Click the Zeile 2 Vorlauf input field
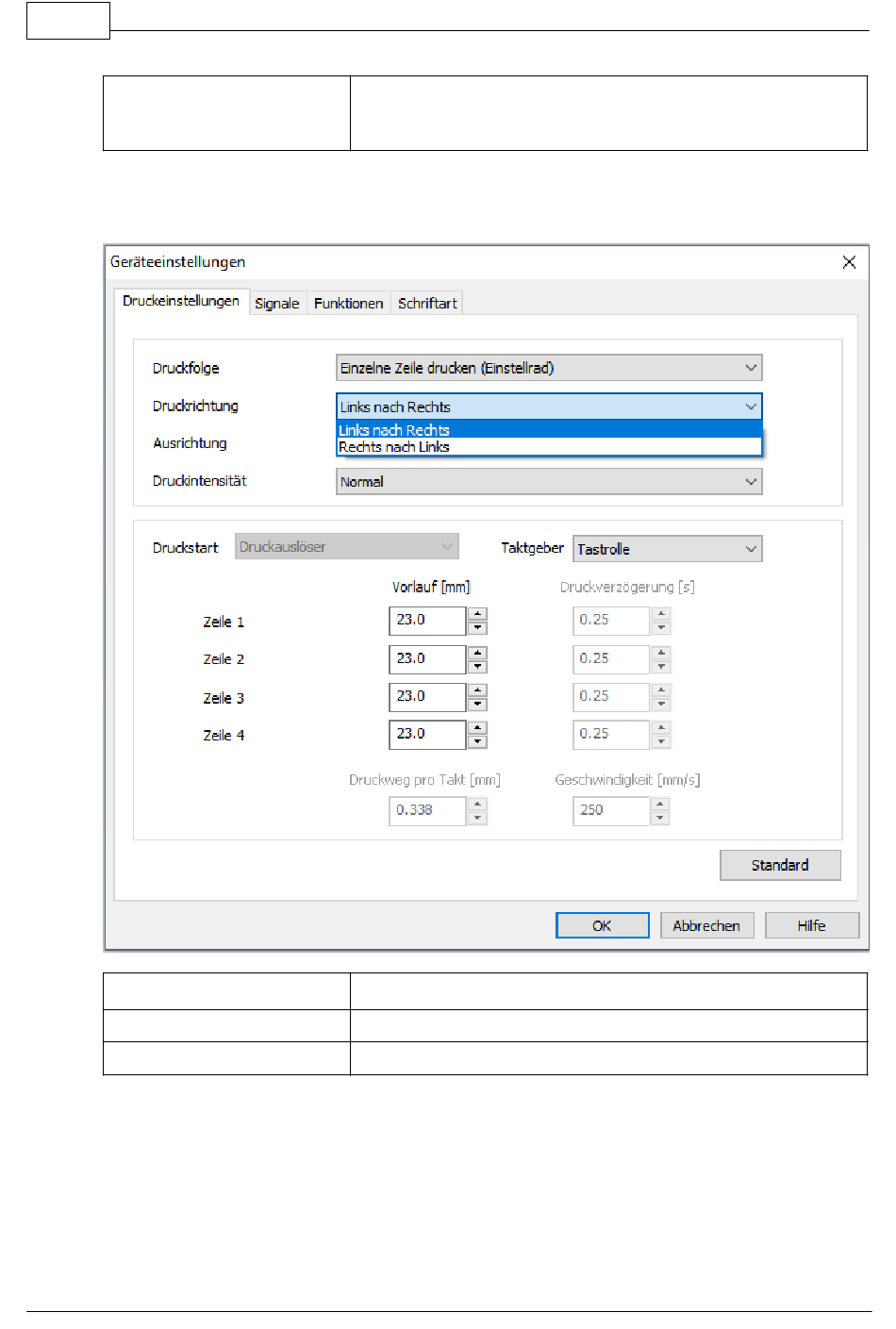This screenshot has width=896, height=1329. (x=427, y=658)
